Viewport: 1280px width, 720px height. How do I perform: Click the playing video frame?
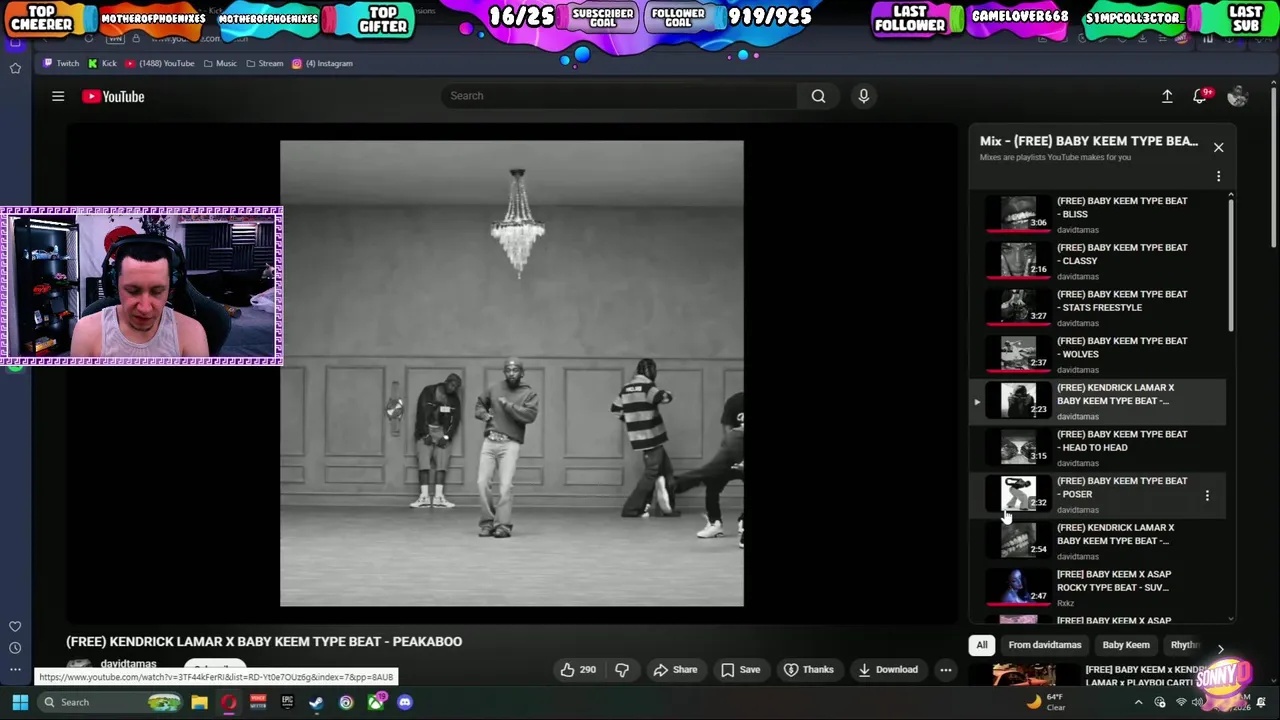click(512, 373)
